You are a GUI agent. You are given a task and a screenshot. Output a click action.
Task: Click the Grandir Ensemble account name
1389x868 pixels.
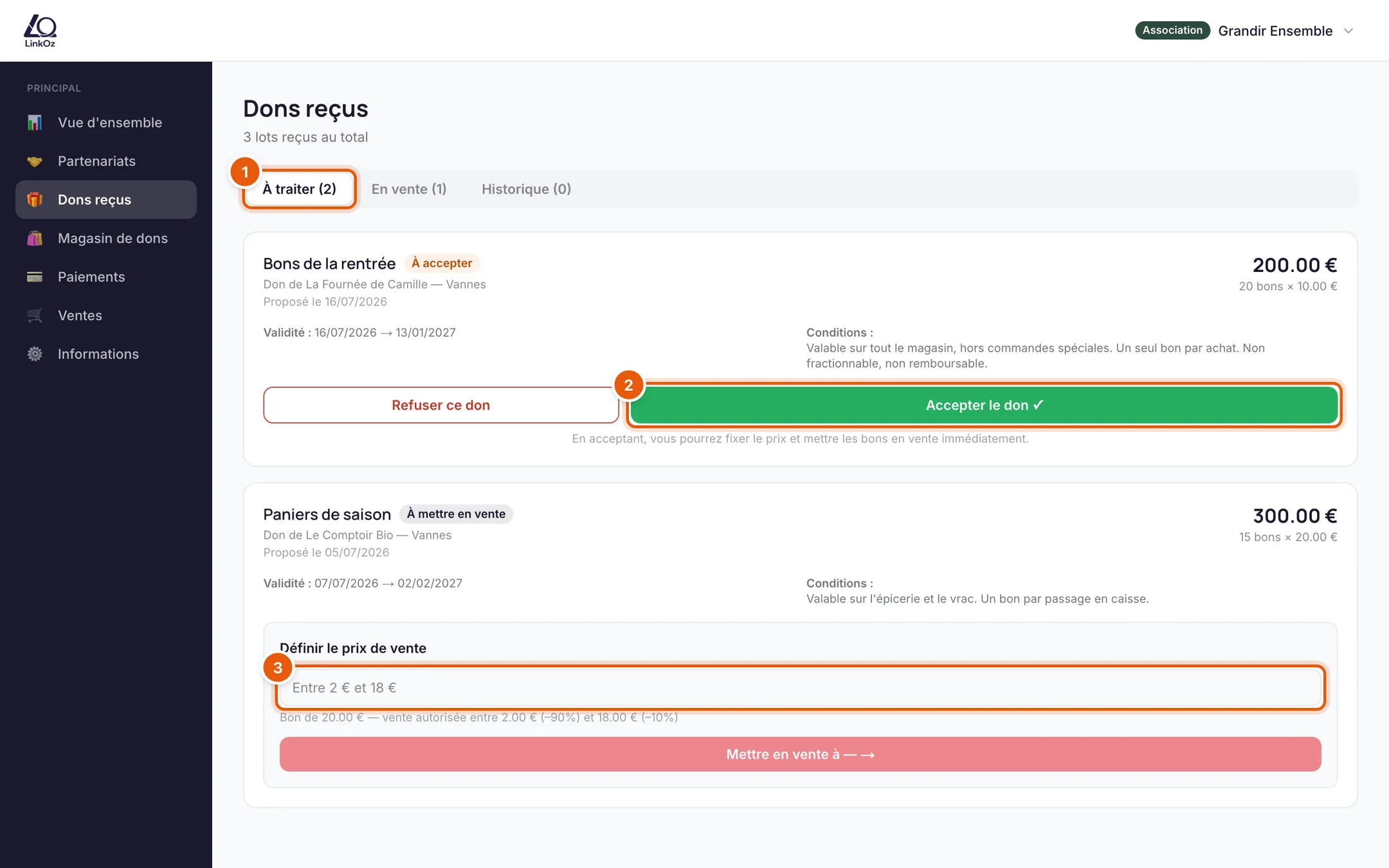click(1275, 31)
